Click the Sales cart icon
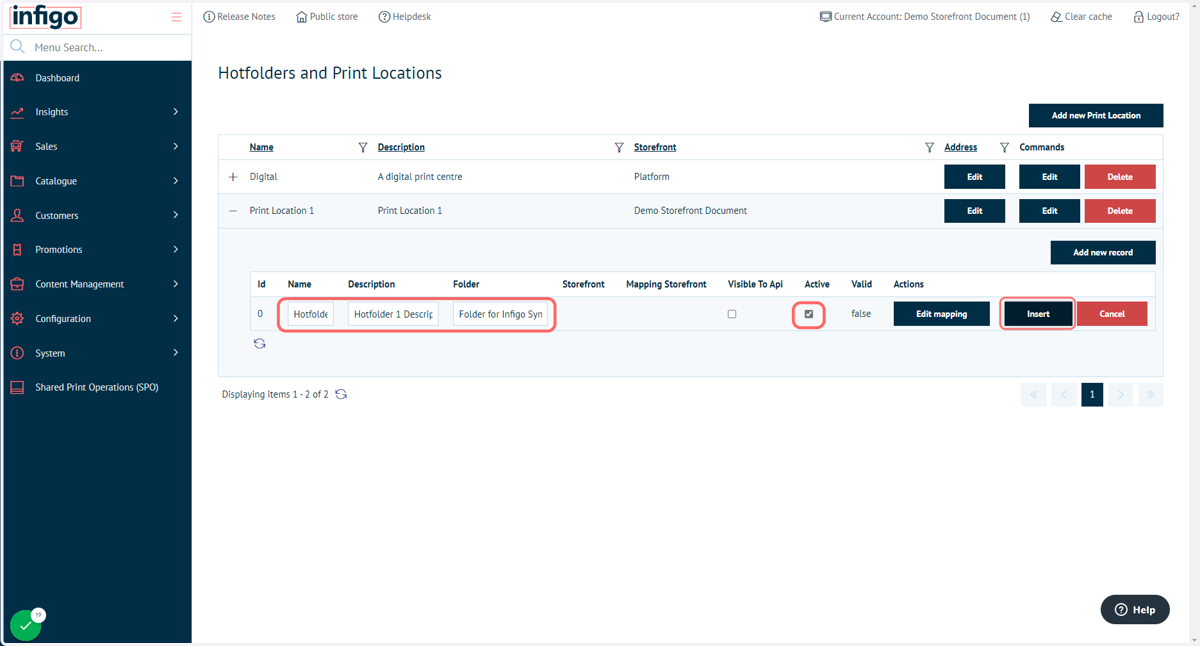Viewport: 1200px width, 646px height. pos(17,146)
